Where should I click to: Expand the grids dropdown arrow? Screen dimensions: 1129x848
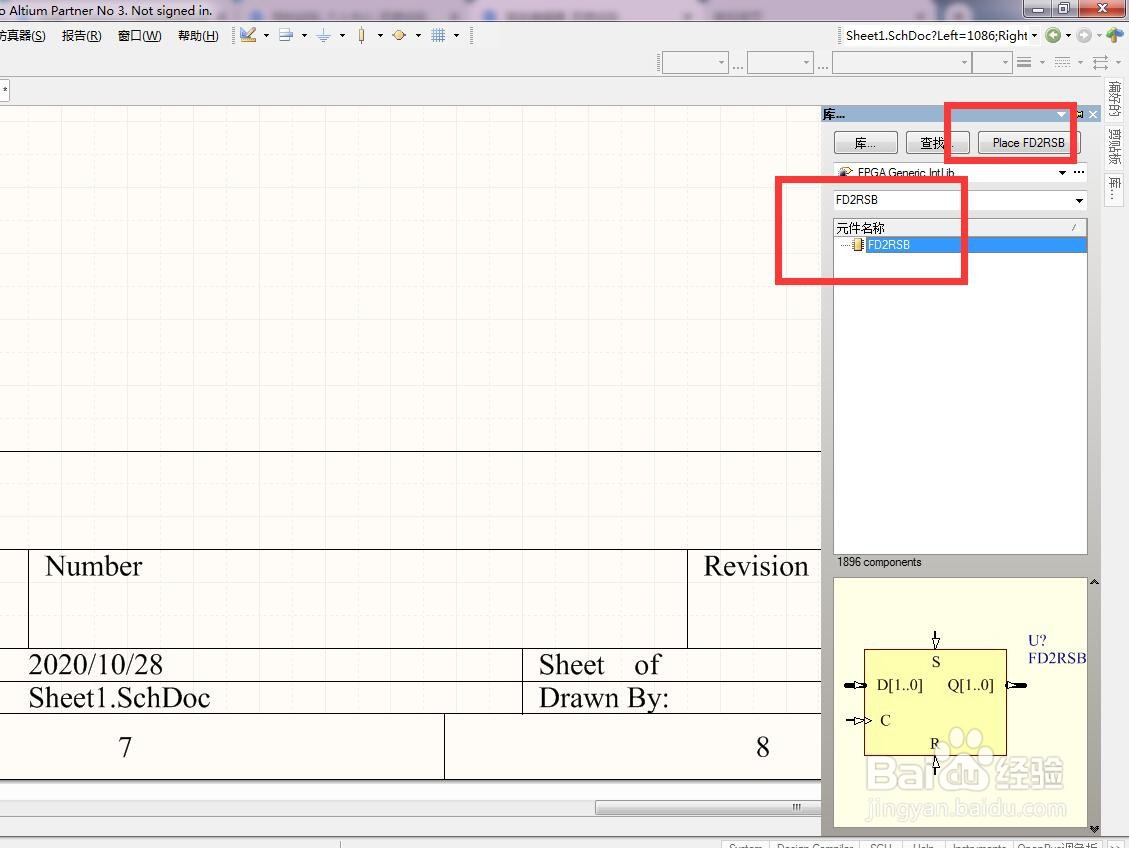click(x=456, y=35)
